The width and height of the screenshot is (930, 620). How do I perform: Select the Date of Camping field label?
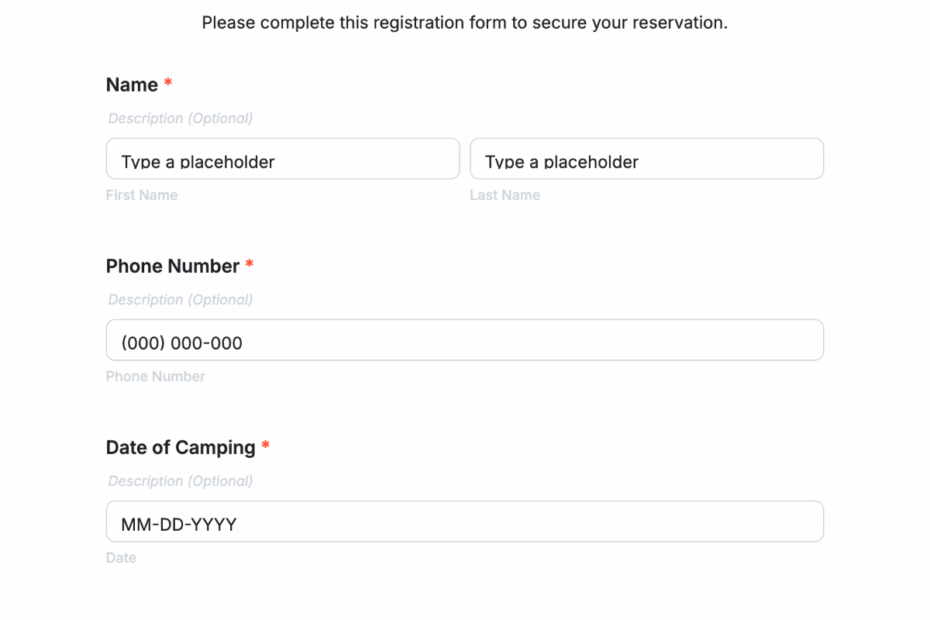[180, 447]
